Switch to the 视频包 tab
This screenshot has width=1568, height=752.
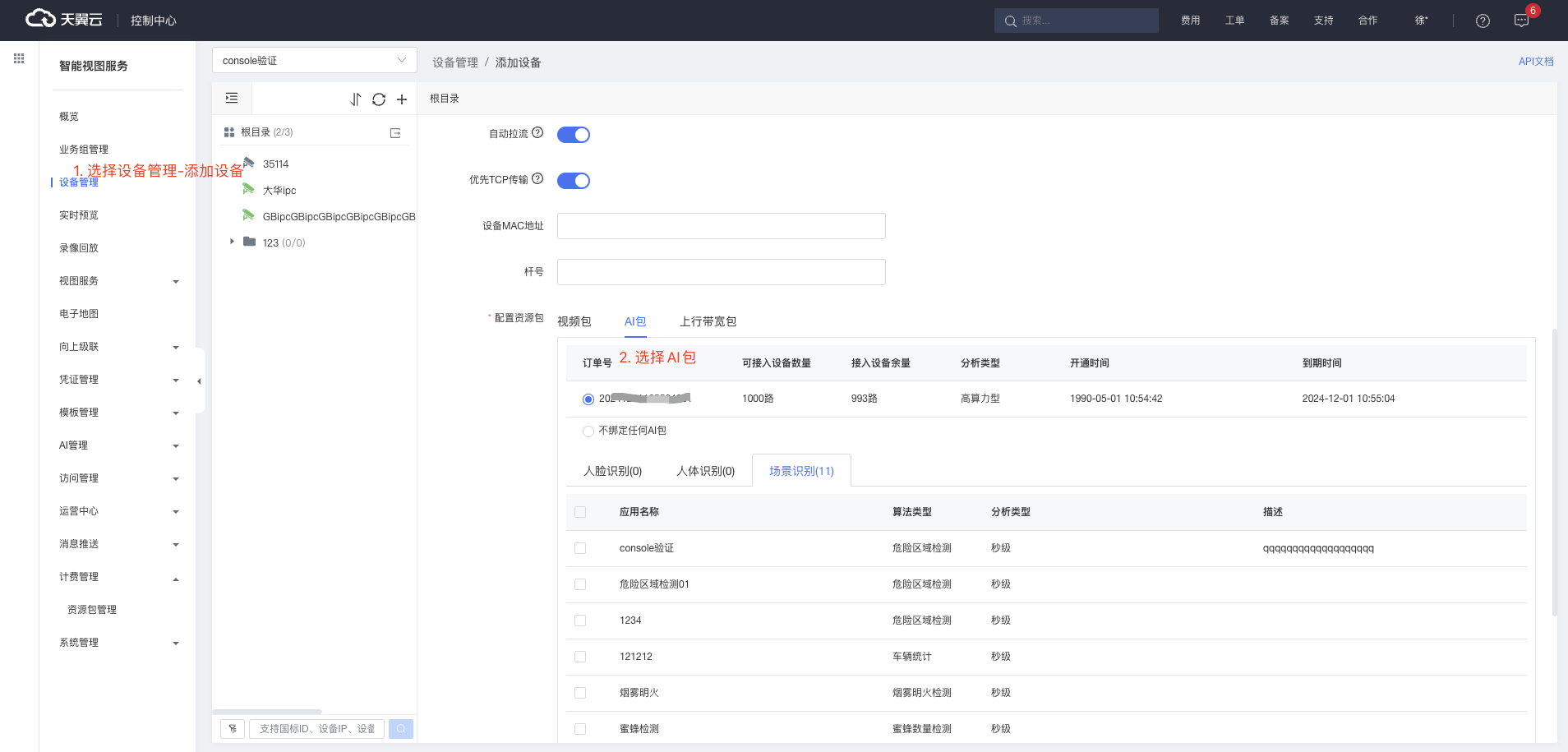(574, 321)
